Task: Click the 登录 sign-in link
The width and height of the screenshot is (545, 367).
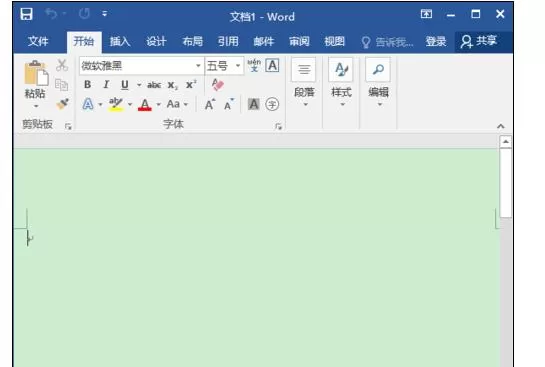Action: click(x=436, y=41)
